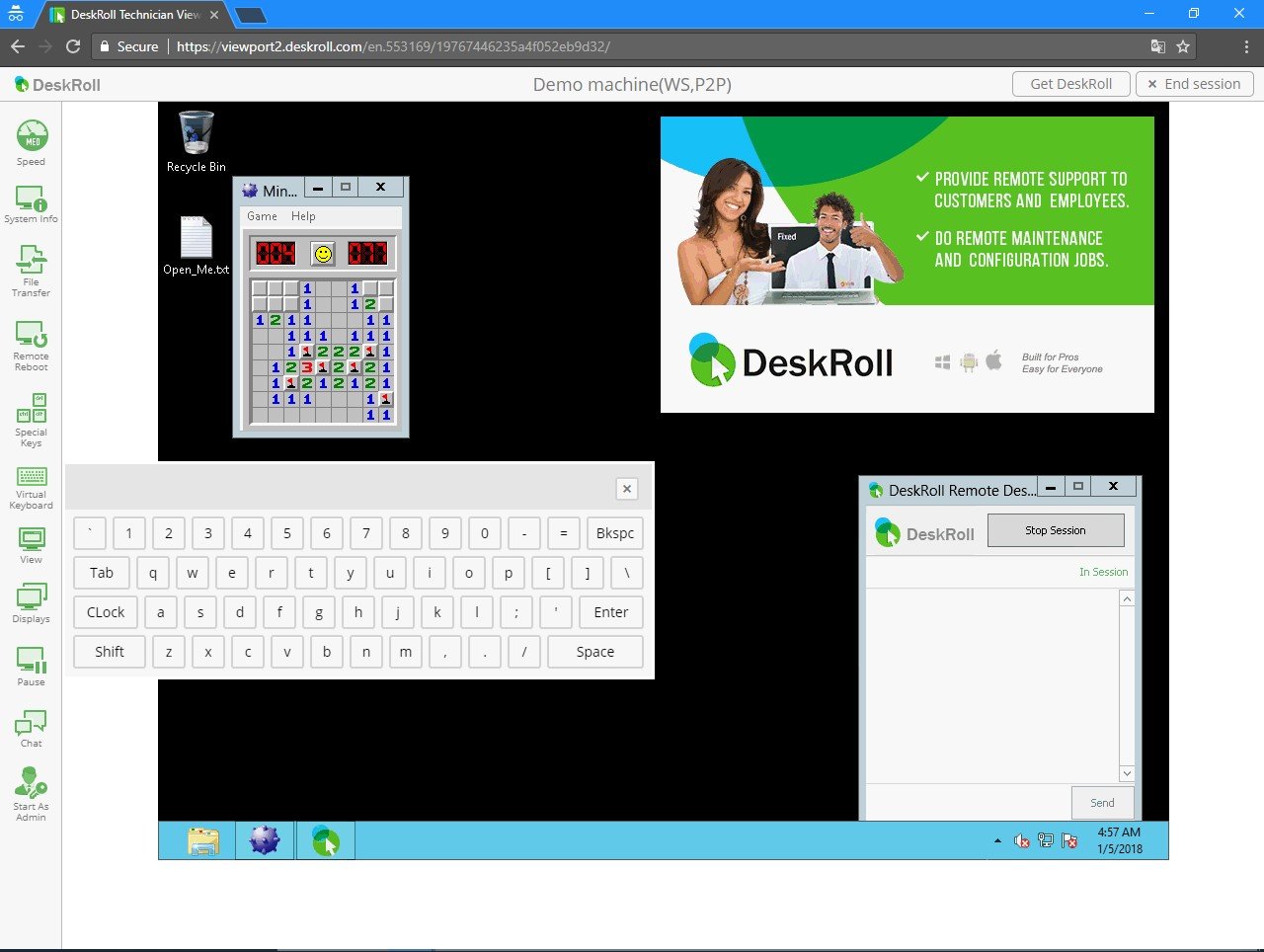Screen dimensions: 1264x952
Task: Pause the remote session via Pause icon
Action: click(32, 666)
